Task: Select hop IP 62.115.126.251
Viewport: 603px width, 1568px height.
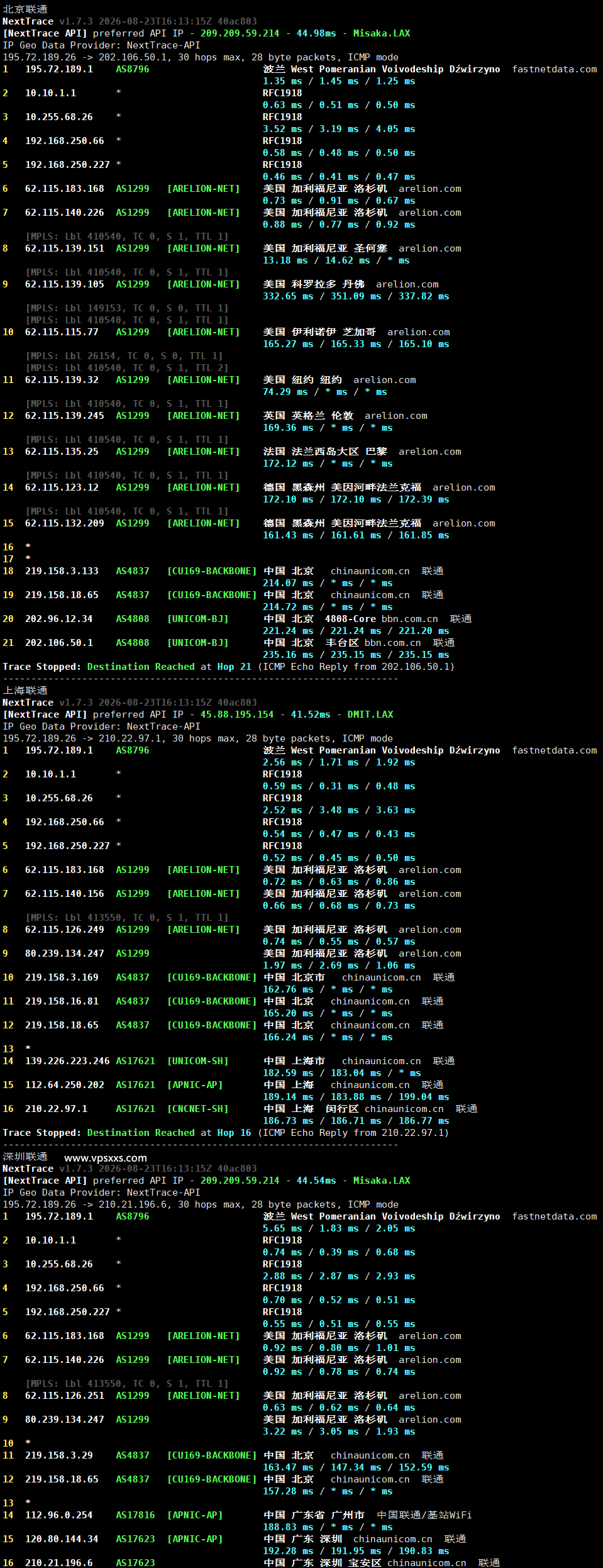Action: pos(65,1396)
